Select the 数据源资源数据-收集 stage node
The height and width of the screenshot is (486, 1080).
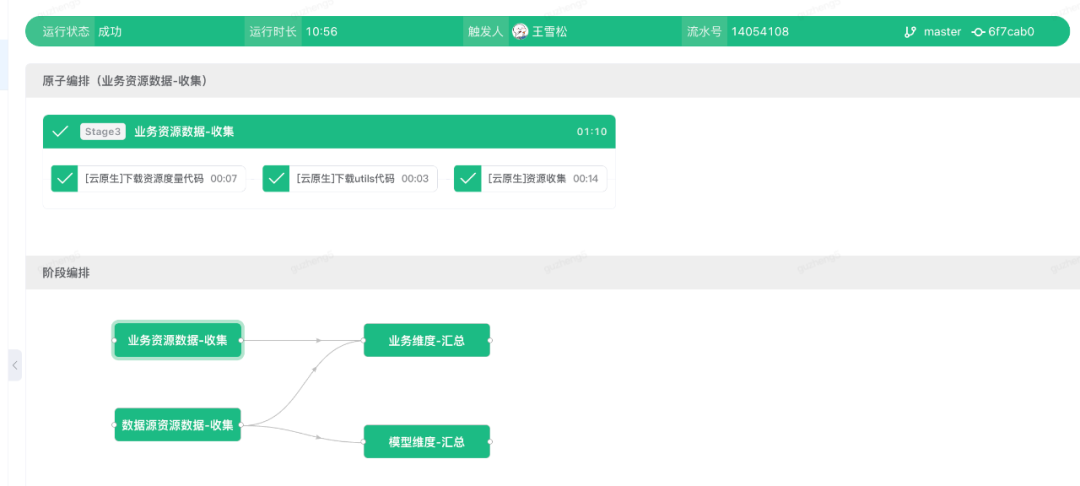tap(178, 425)
